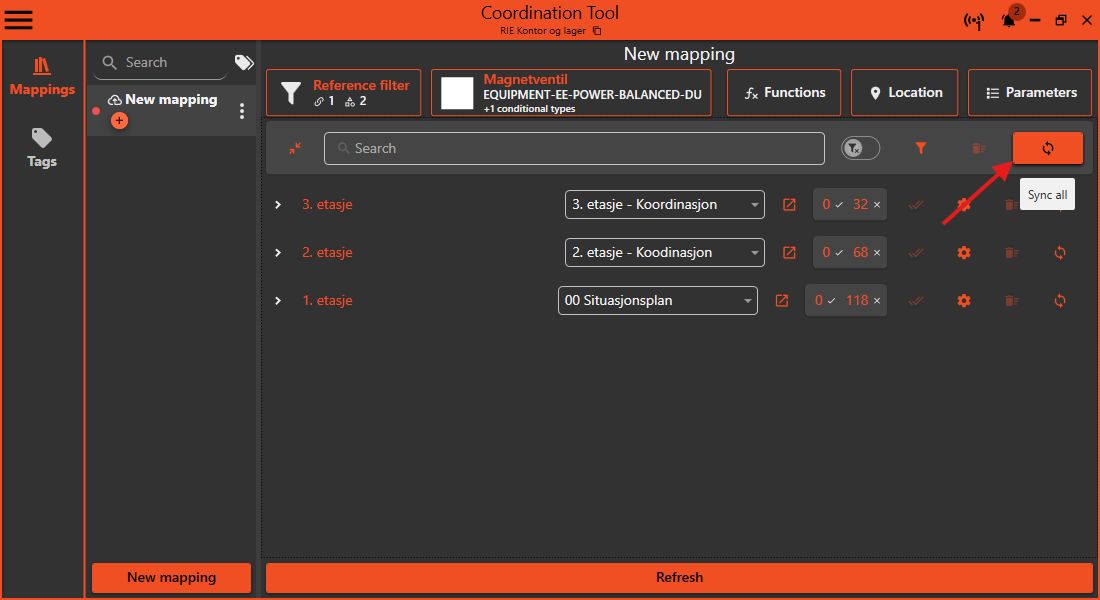
Task: Click the Sync all button
Action: [1047, 148]
